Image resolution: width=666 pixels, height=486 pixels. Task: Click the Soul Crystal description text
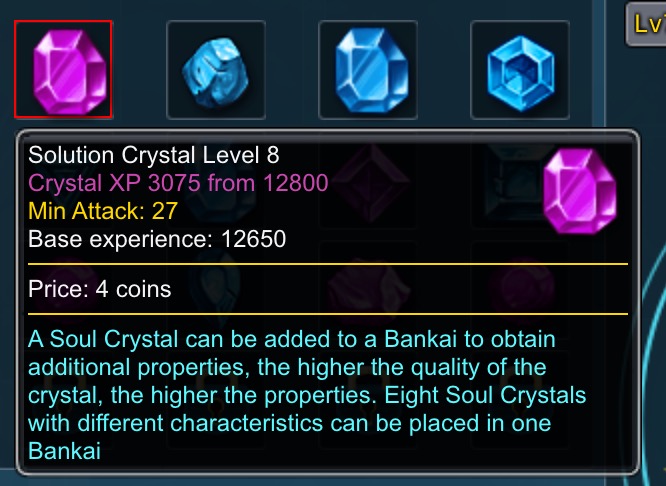[307, 395]
